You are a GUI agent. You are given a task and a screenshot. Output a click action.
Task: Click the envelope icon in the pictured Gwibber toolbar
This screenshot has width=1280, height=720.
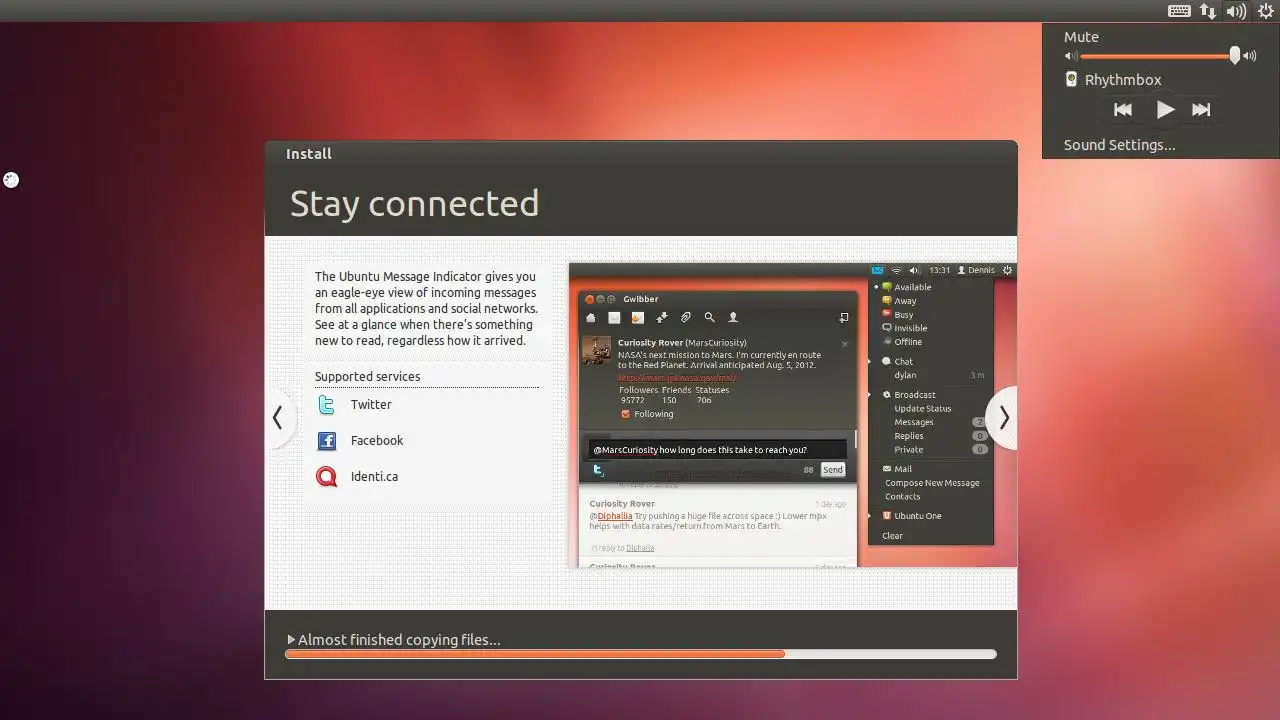tap(614, 318)
